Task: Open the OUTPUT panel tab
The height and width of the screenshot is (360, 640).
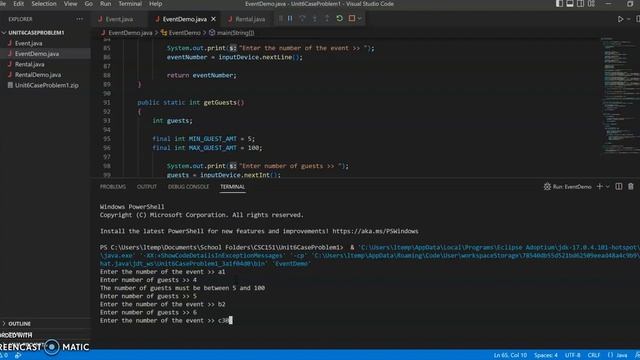Action: coord(147,187)
